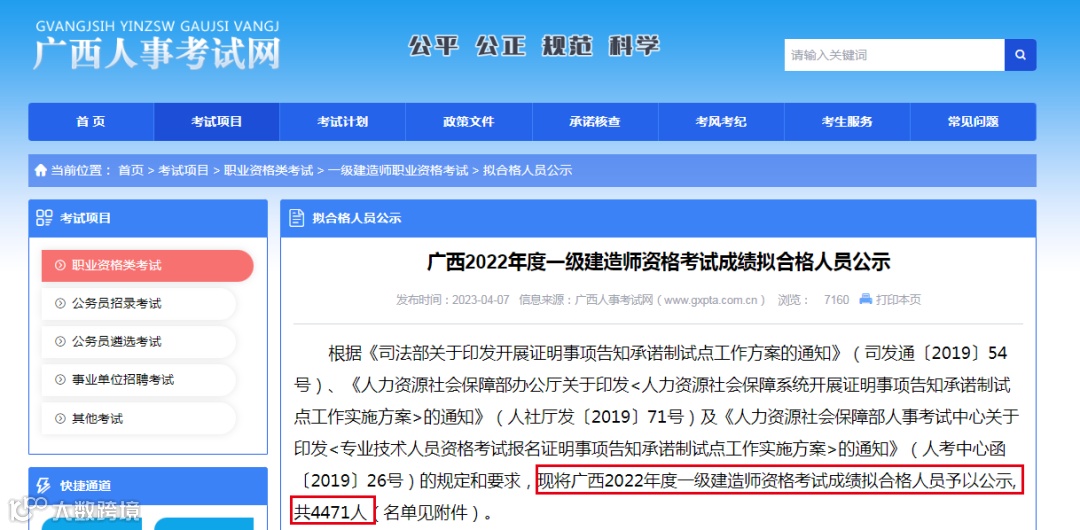Click the arrow icon beside 事业单位招聘考试
The image size is (1080, 530).
[60, 380]
